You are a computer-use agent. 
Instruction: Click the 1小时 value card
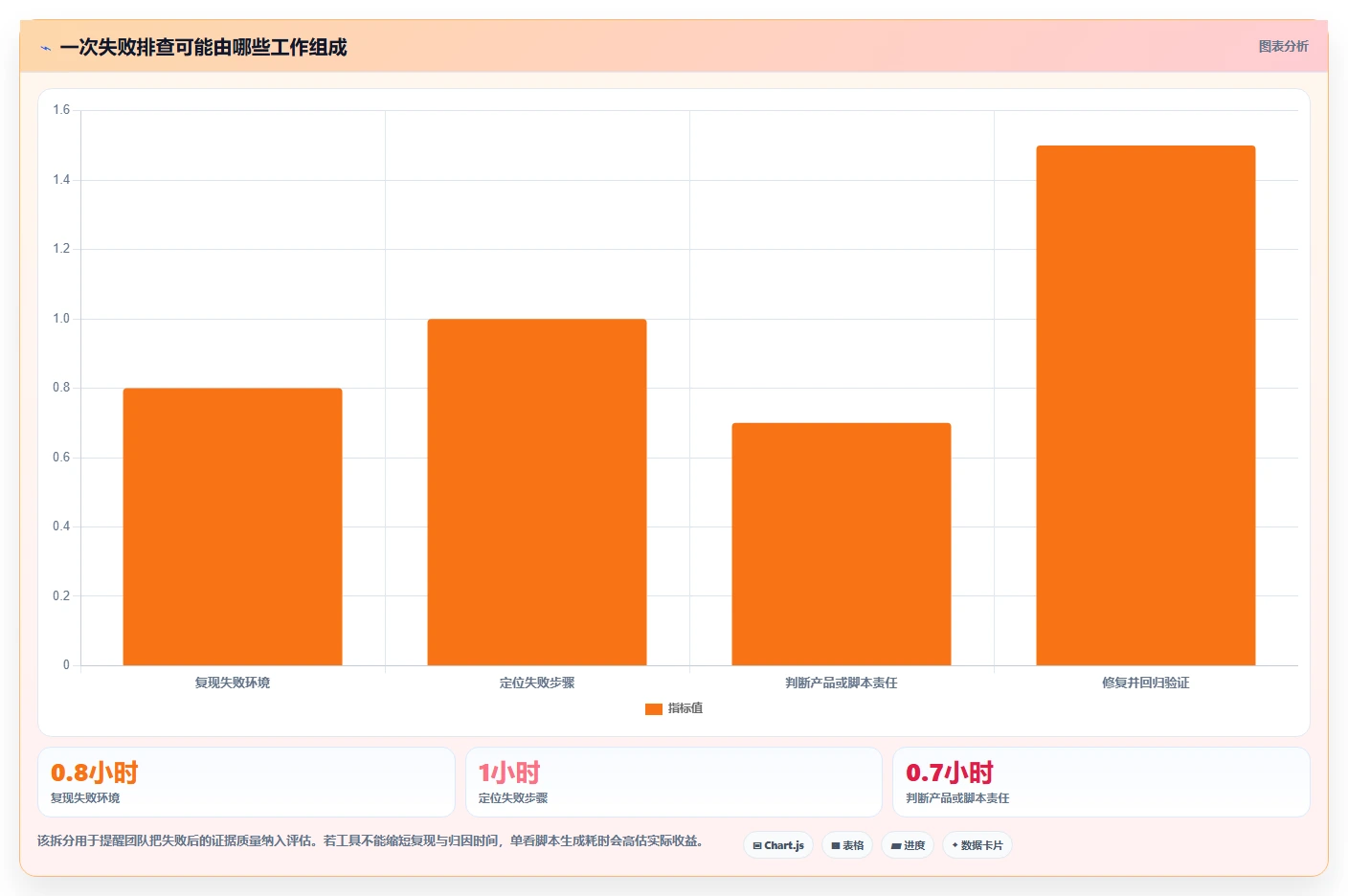[674, 782]
